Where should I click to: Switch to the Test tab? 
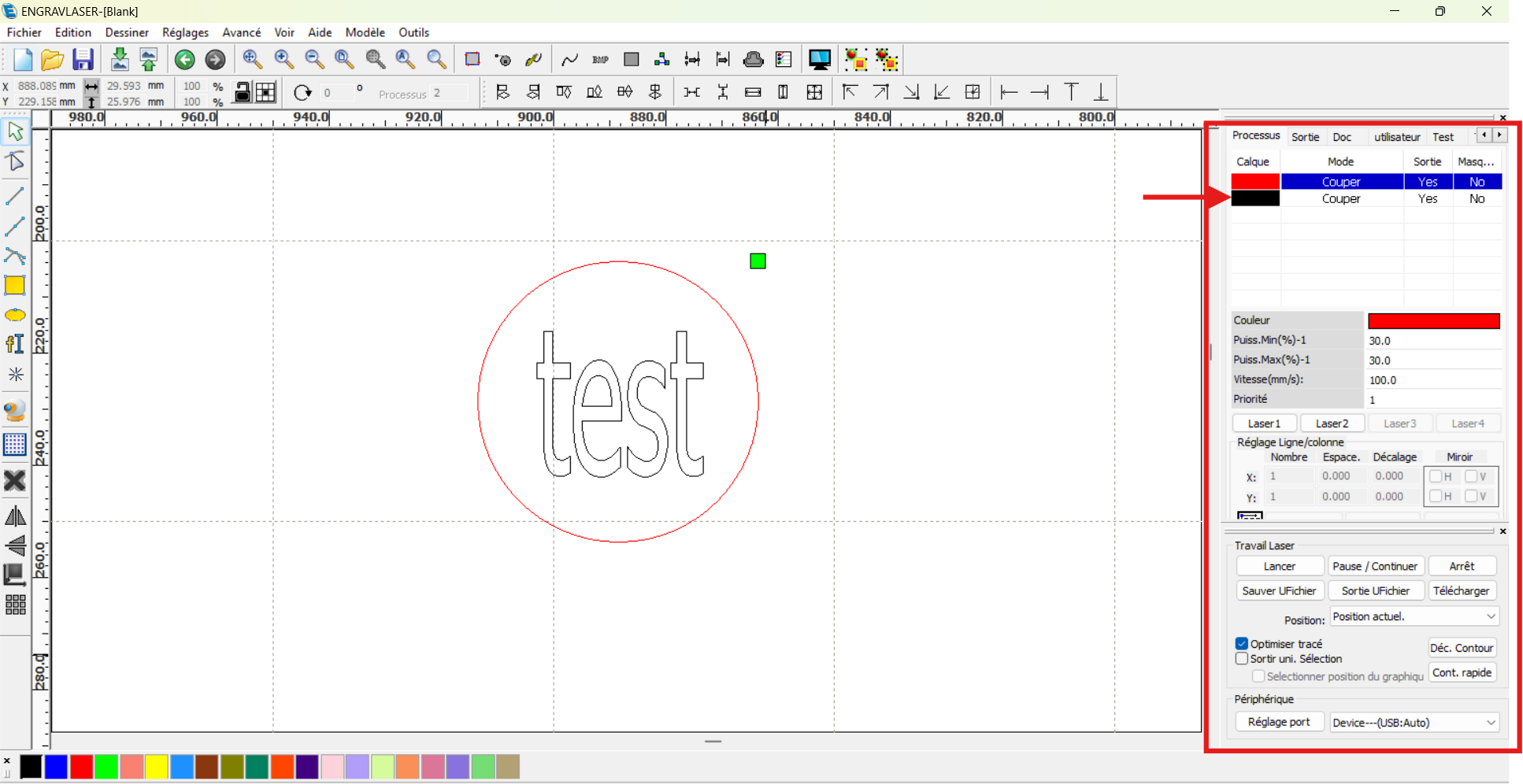(1443, 137)
